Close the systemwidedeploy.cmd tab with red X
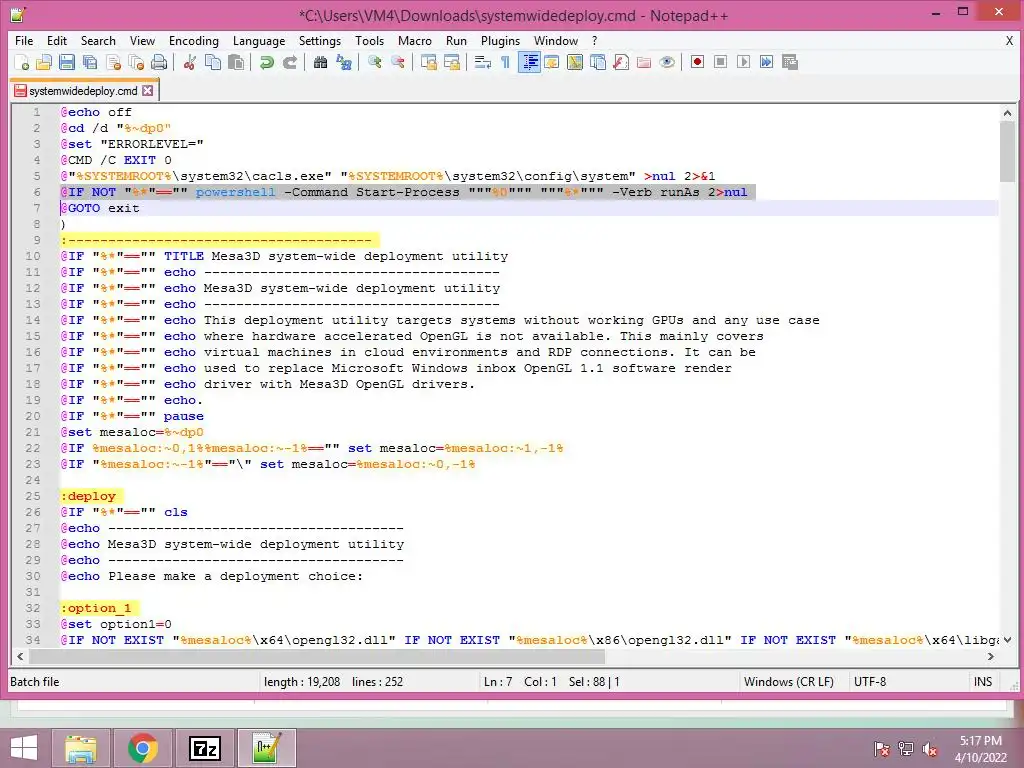1024x768 pixels. click(148, 91)
